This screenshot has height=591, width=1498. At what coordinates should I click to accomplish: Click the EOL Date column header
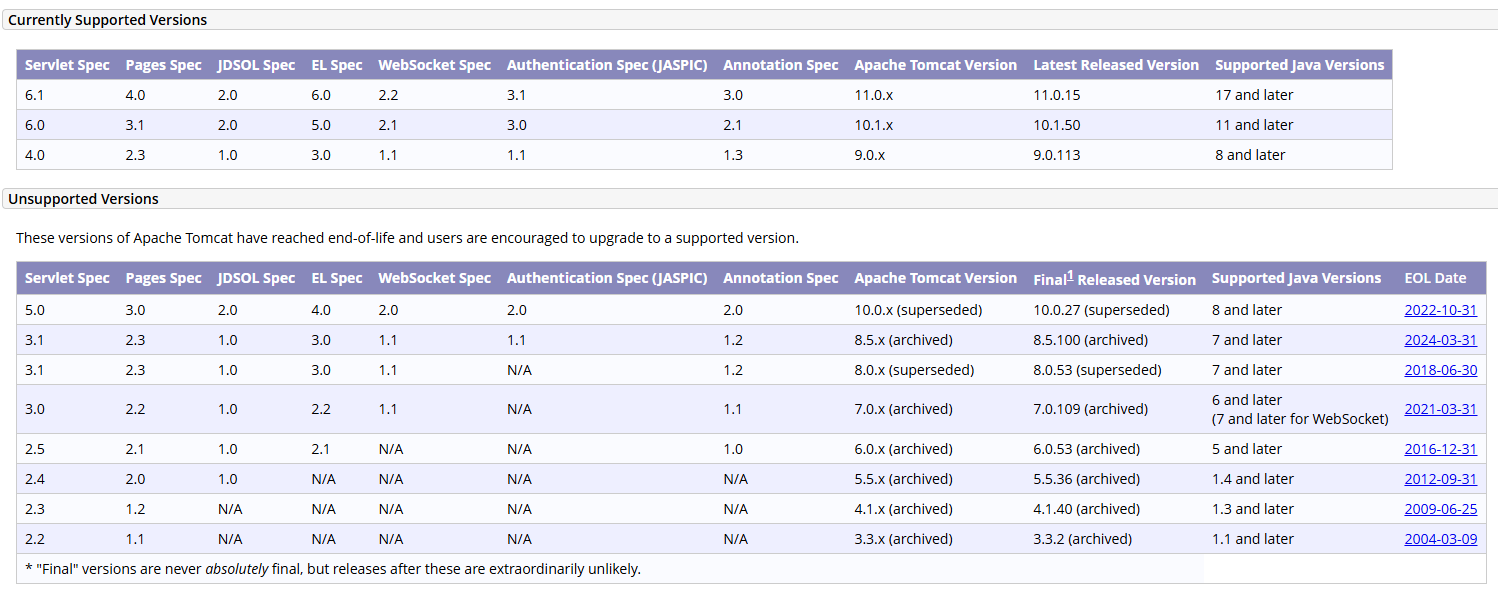click(x=1435, y=279)
